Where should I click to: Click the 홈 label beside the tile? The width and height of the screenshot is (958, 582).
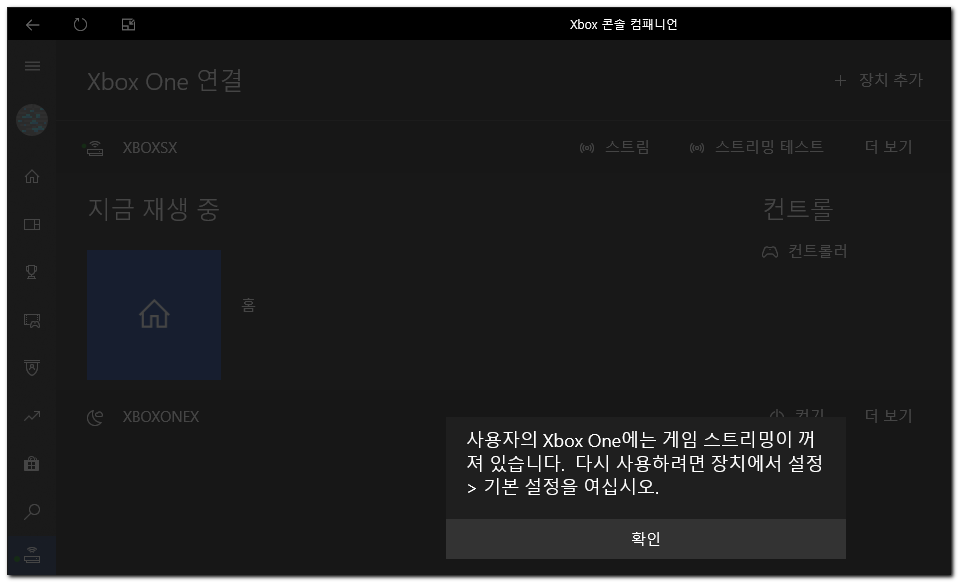pos(248,305)
